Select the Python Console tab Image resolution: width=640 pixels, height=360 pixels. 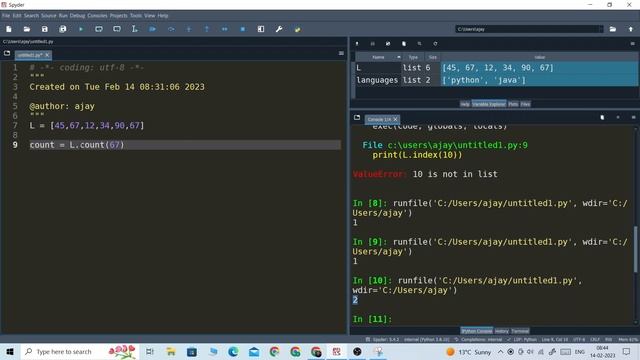click(x=477, y=331)
